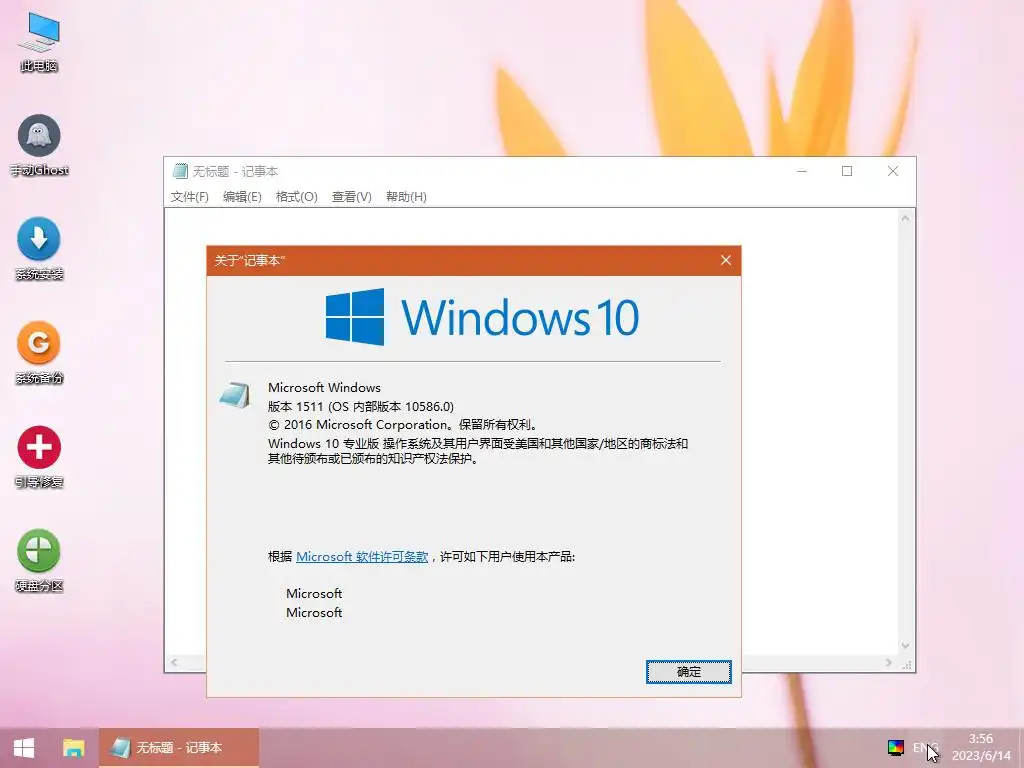The height and width of the screenshot is (768, 1024).
Task: Click the date 2023/6/14 in the tray
Action: (981, 756)
